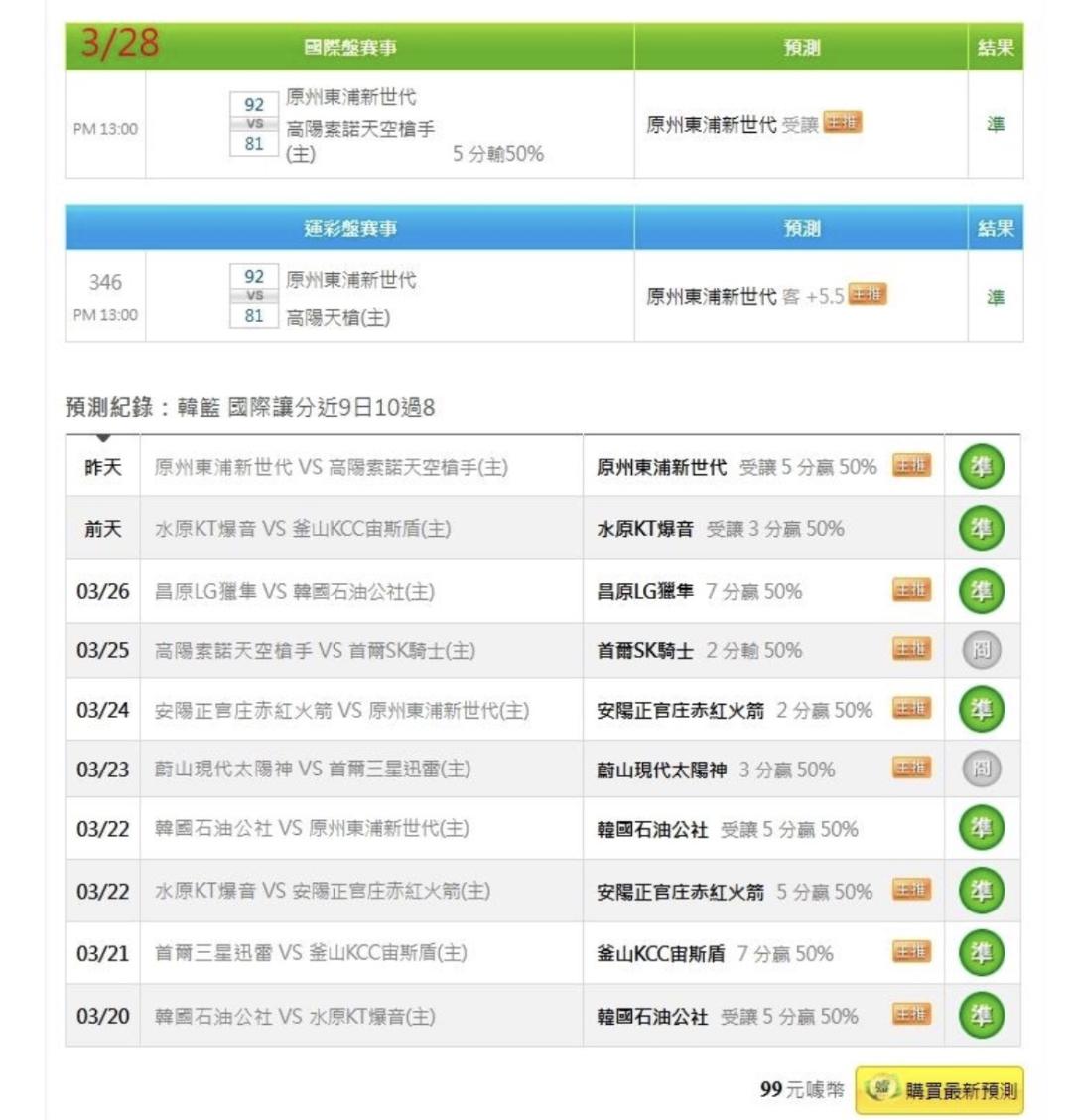Click the 主推 badge in 03/25 row

point(911,649)
